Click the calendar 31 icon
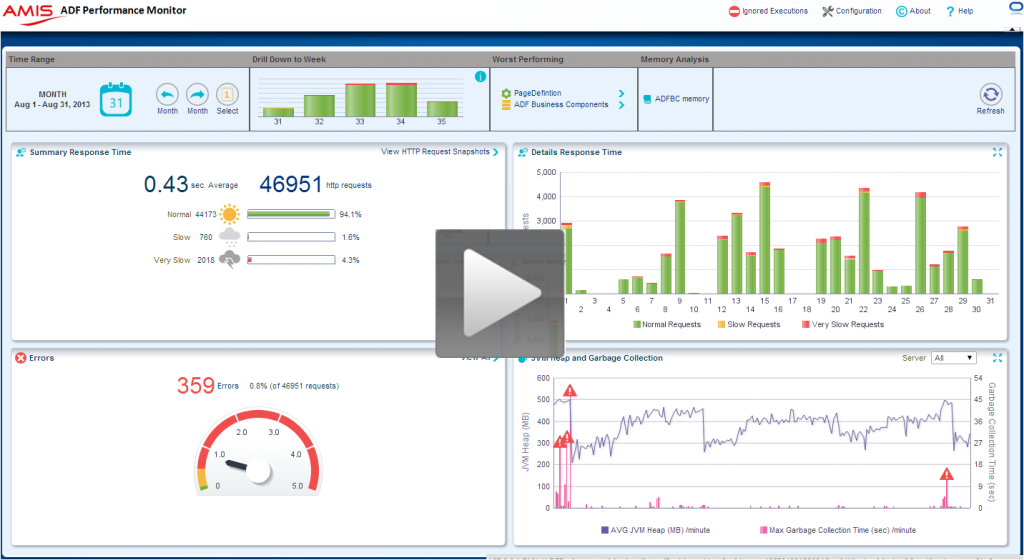 (116, 100)
